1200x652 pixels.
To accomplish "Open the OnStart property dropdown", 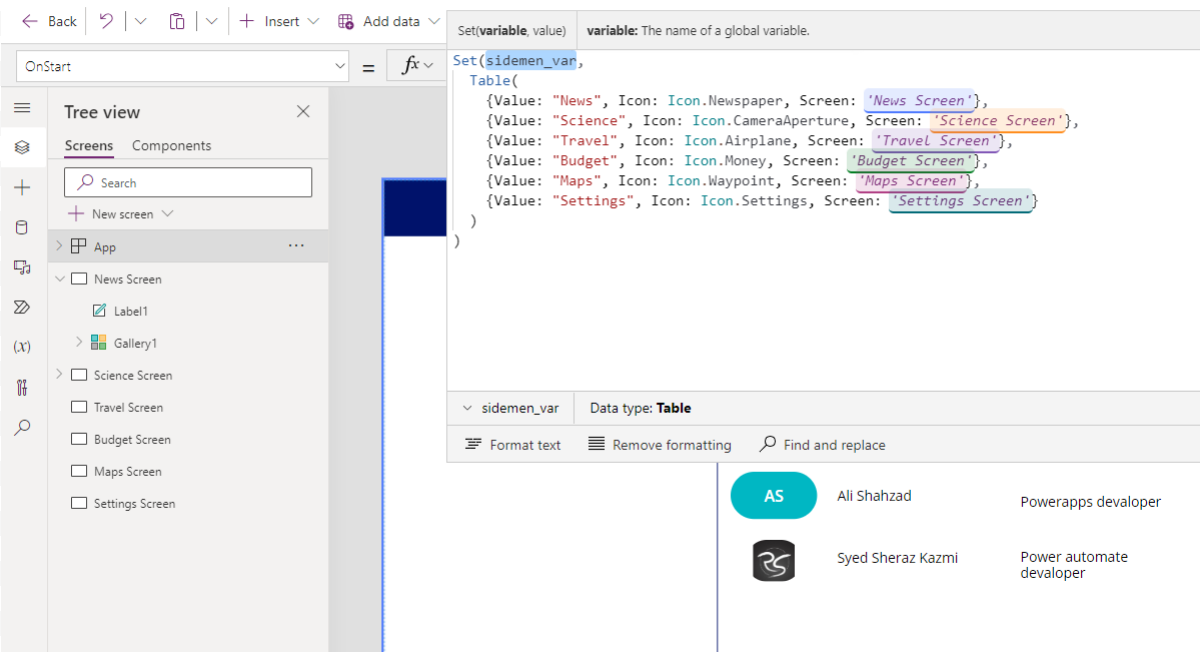I will (182, 66).
